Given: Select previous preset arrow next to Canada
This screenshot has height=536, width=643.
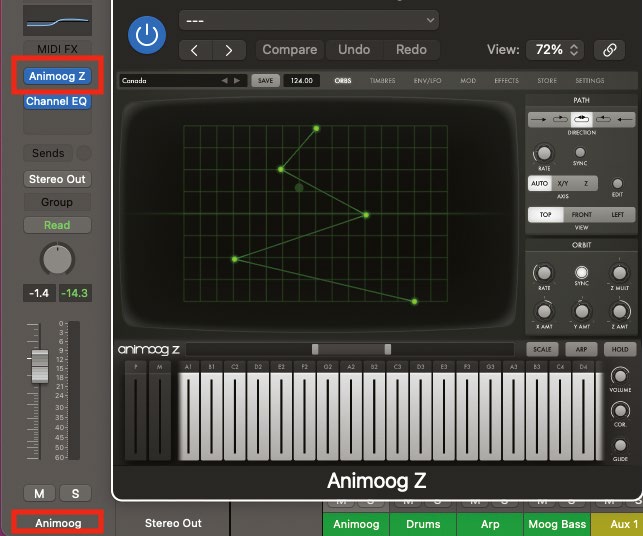Looking at the screenshot, I should (224, 80).
